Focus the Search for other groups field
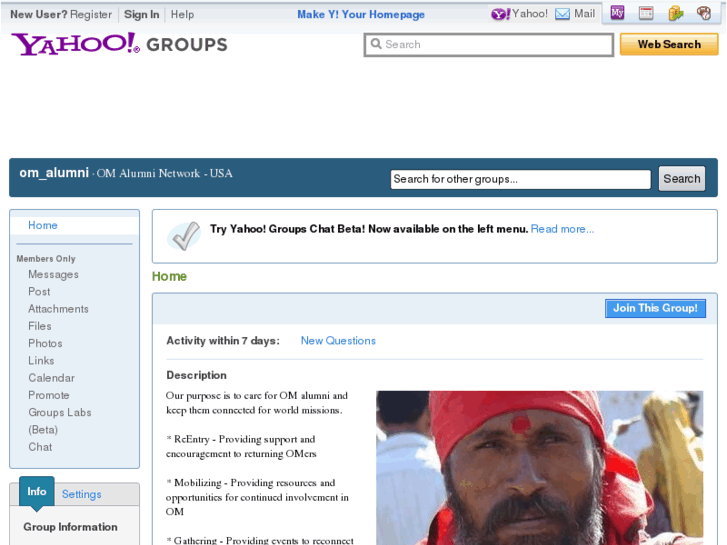The image size is (727, 545). [521, 179]
